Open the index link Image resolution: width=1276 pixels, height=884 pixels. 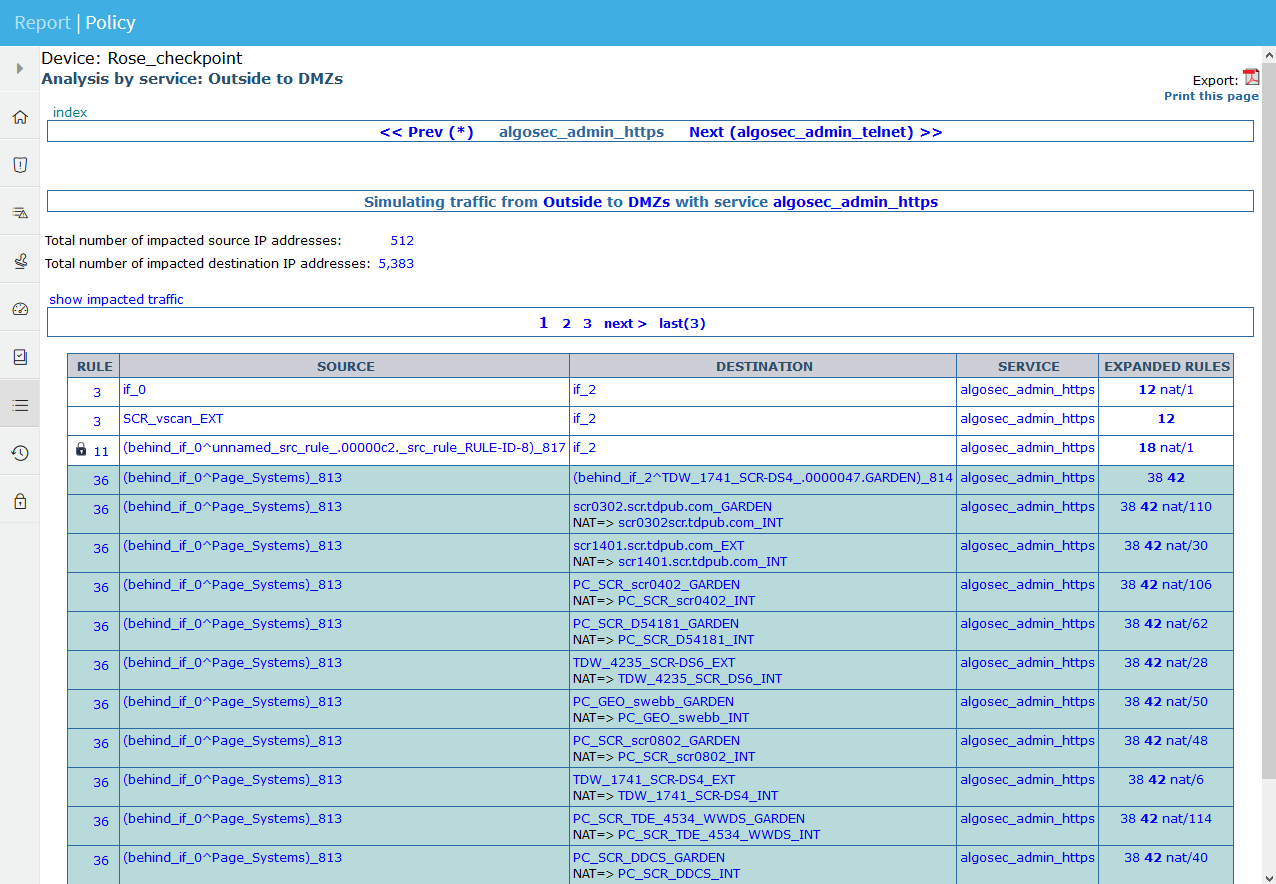pyautogui.click(x=70, y=112)
